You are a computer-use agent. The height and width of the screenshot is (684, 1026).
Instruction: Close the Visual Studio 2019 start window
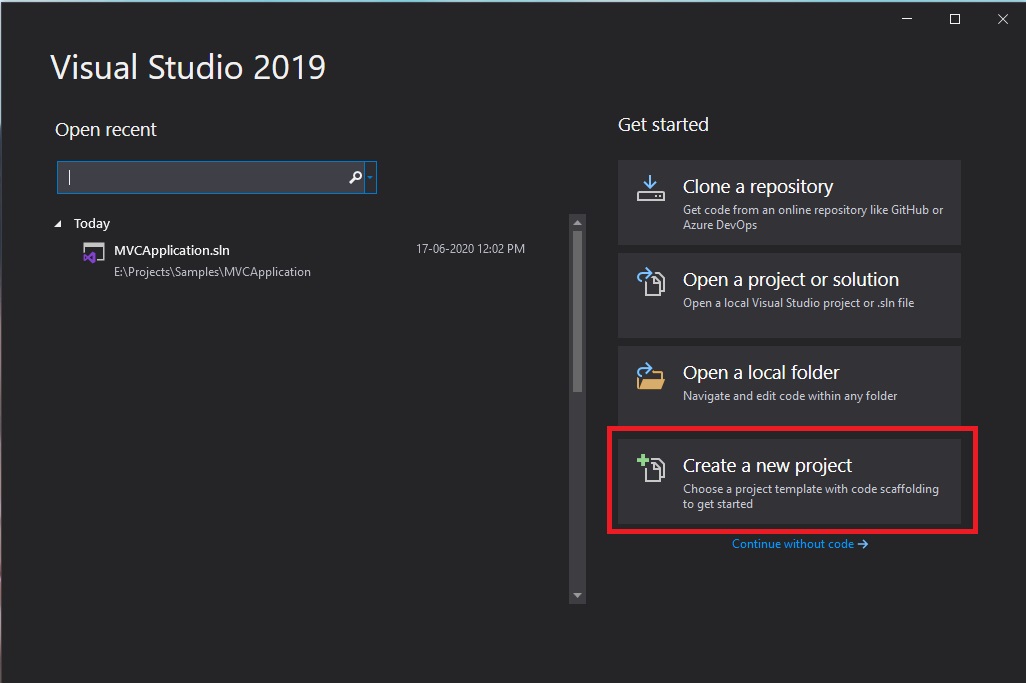point(1002,19)
